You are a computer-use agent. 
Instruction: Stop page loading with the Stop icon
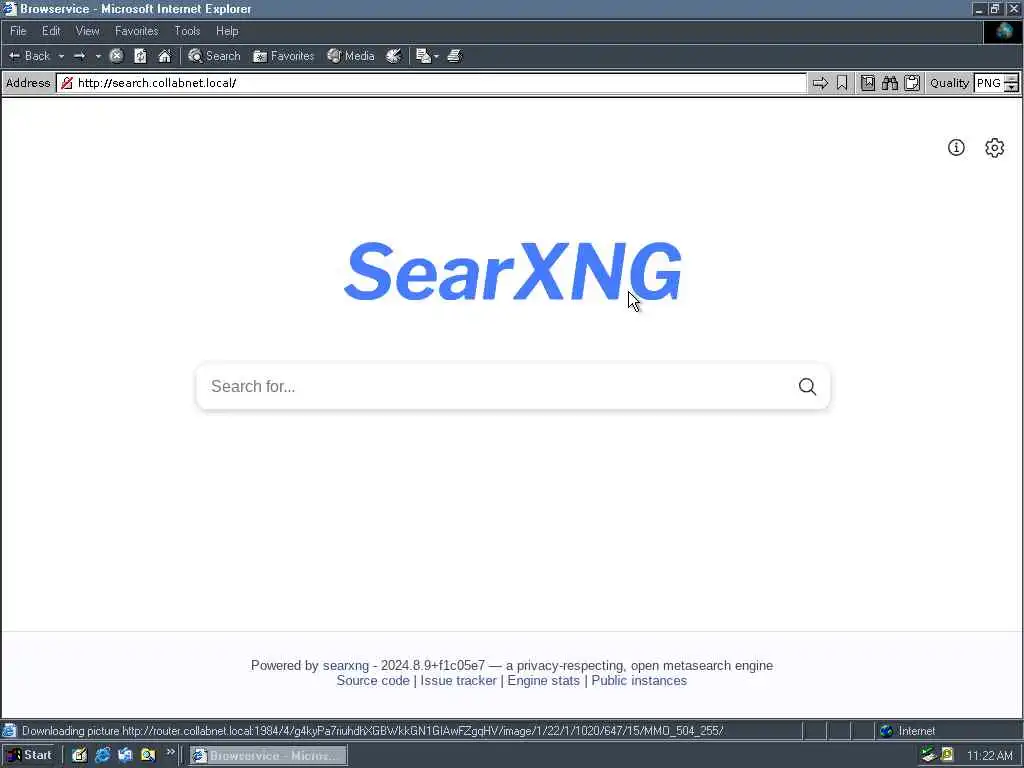pyautogui.click(x=116, y=56)
